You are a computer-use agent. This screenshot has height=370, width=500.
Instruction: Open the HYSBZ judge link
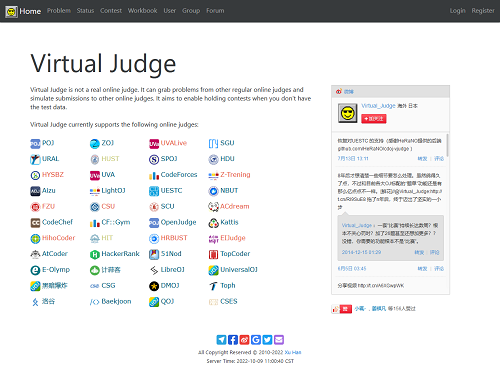[53, 175]
